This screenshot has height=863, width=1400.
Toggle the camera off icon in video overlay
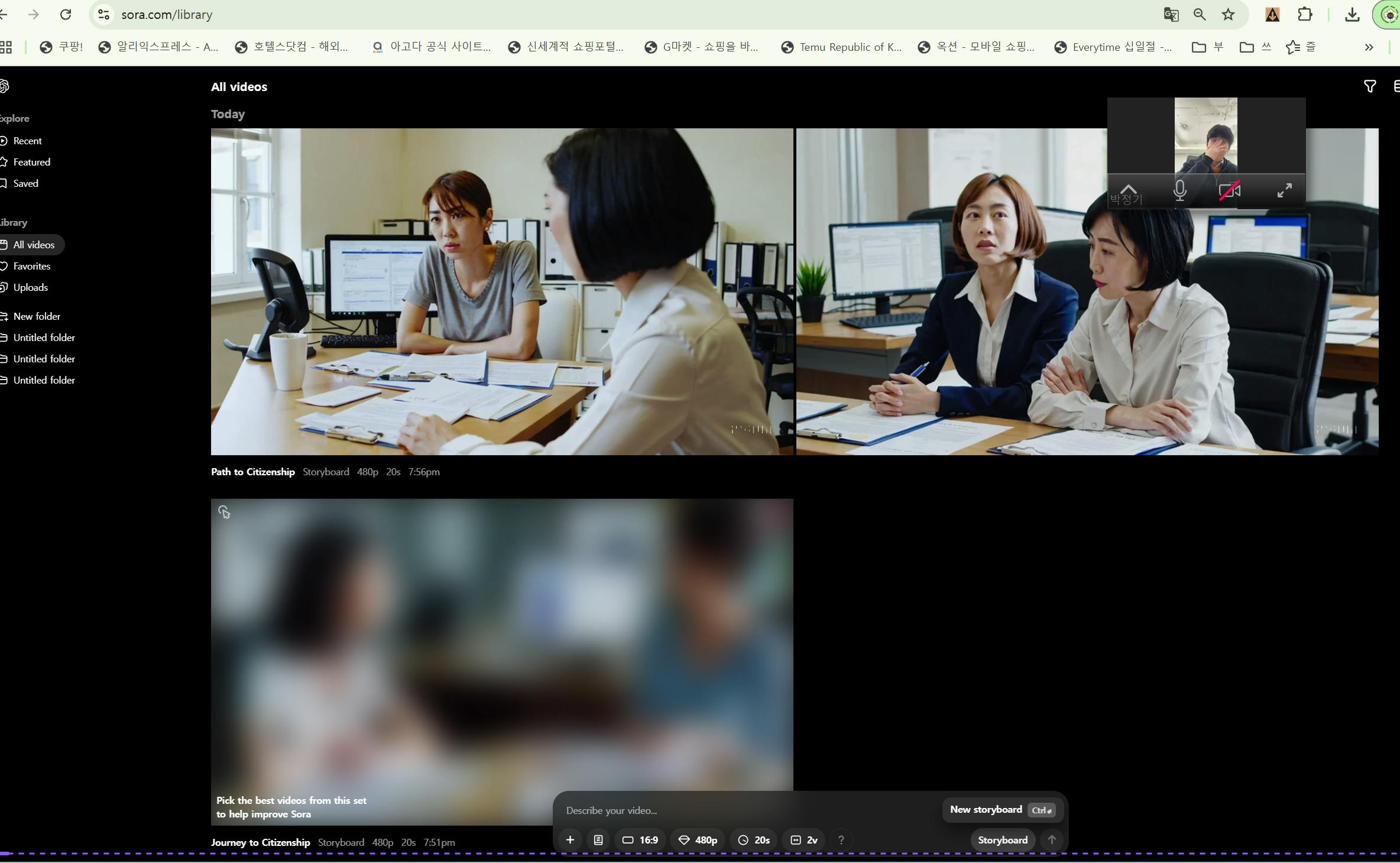tap(1229, 191)
